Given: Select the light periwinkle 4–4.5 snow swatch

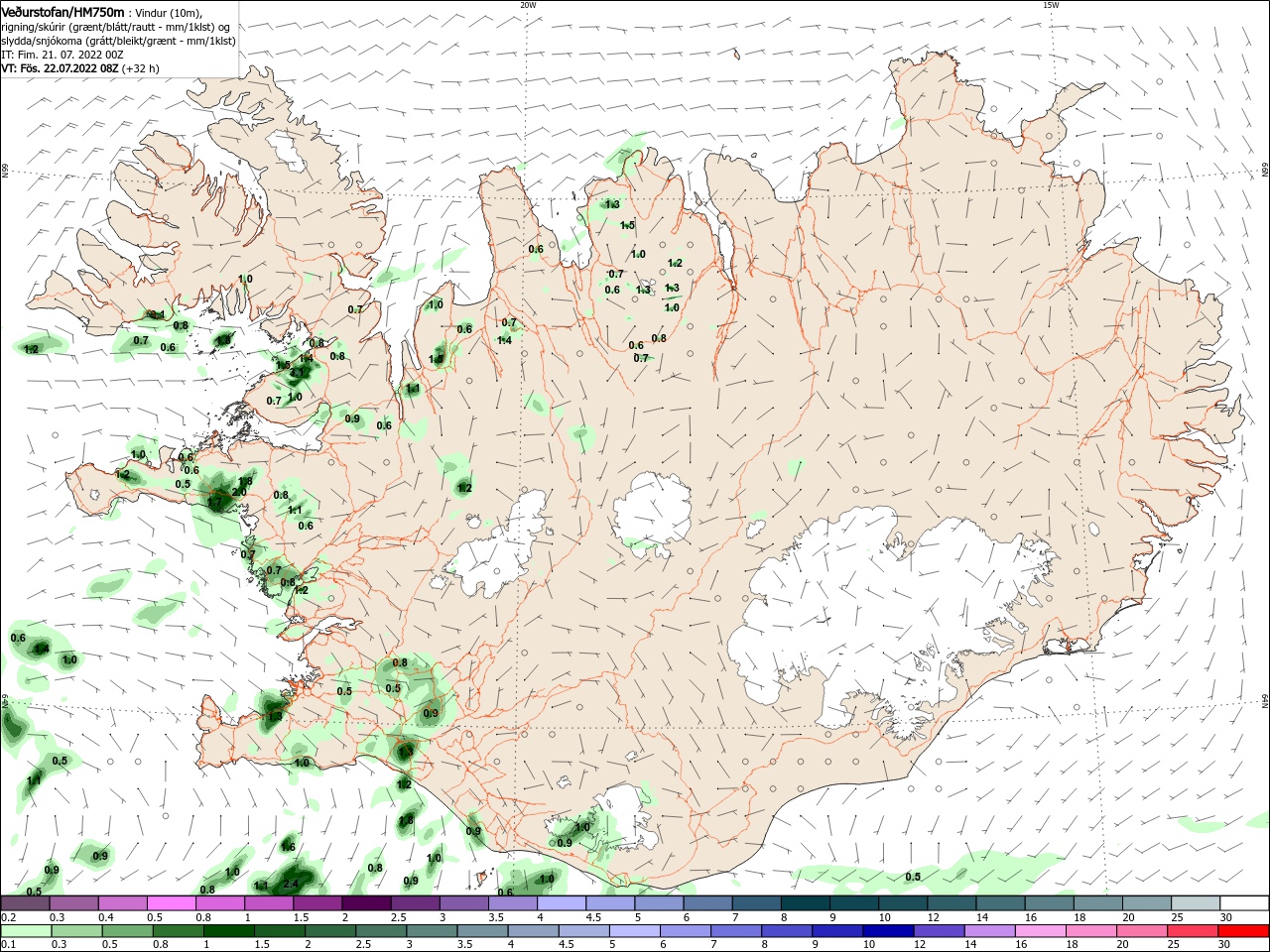Looking at the screenshot, I should 560,903.
